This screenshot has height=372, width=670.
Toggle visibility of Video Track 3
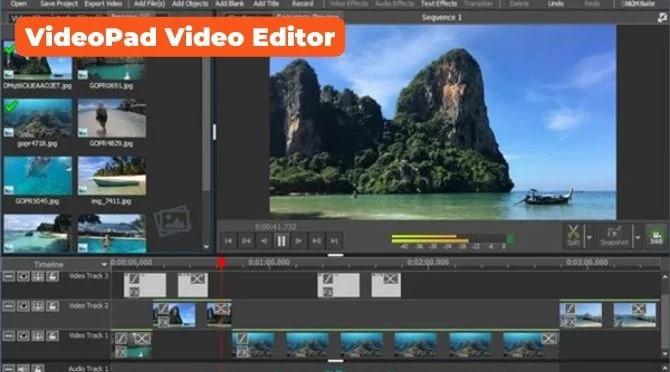pyautogui.click(x=23, y=277)
